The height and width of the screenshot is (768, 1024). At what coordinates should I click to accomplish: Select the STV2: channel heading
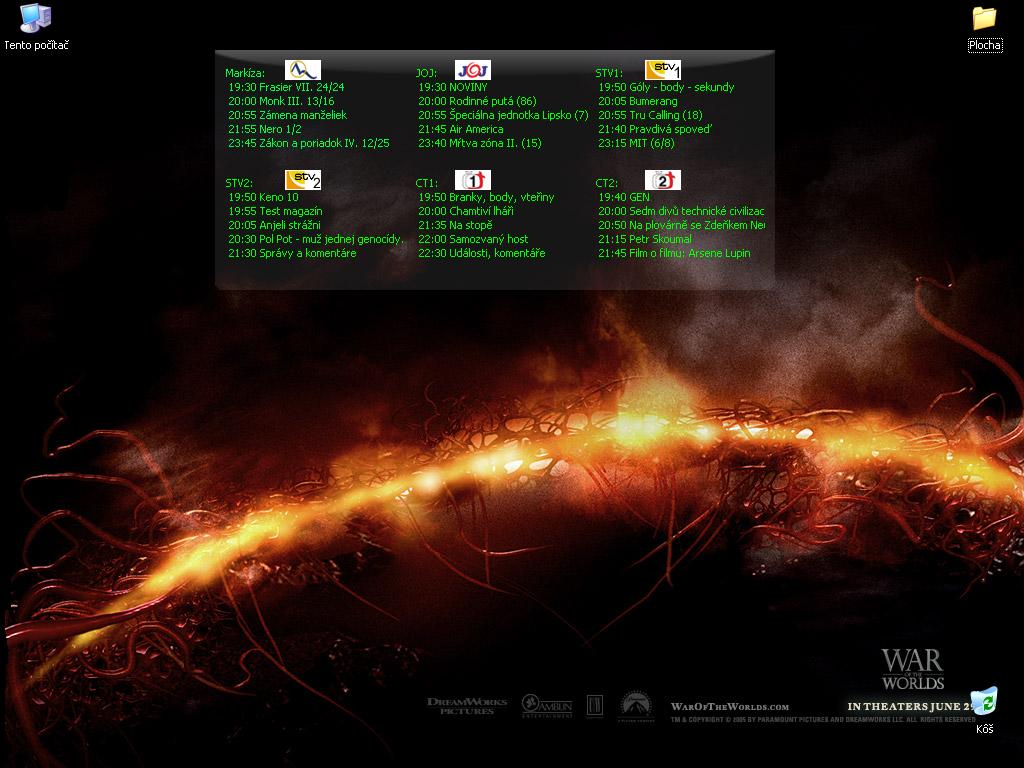238,183
